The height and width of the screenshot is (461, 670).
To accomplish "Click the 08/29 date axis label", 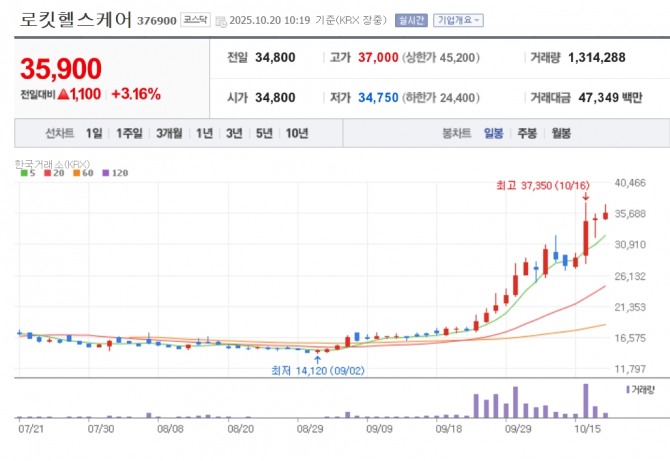I will coord(310,429).
